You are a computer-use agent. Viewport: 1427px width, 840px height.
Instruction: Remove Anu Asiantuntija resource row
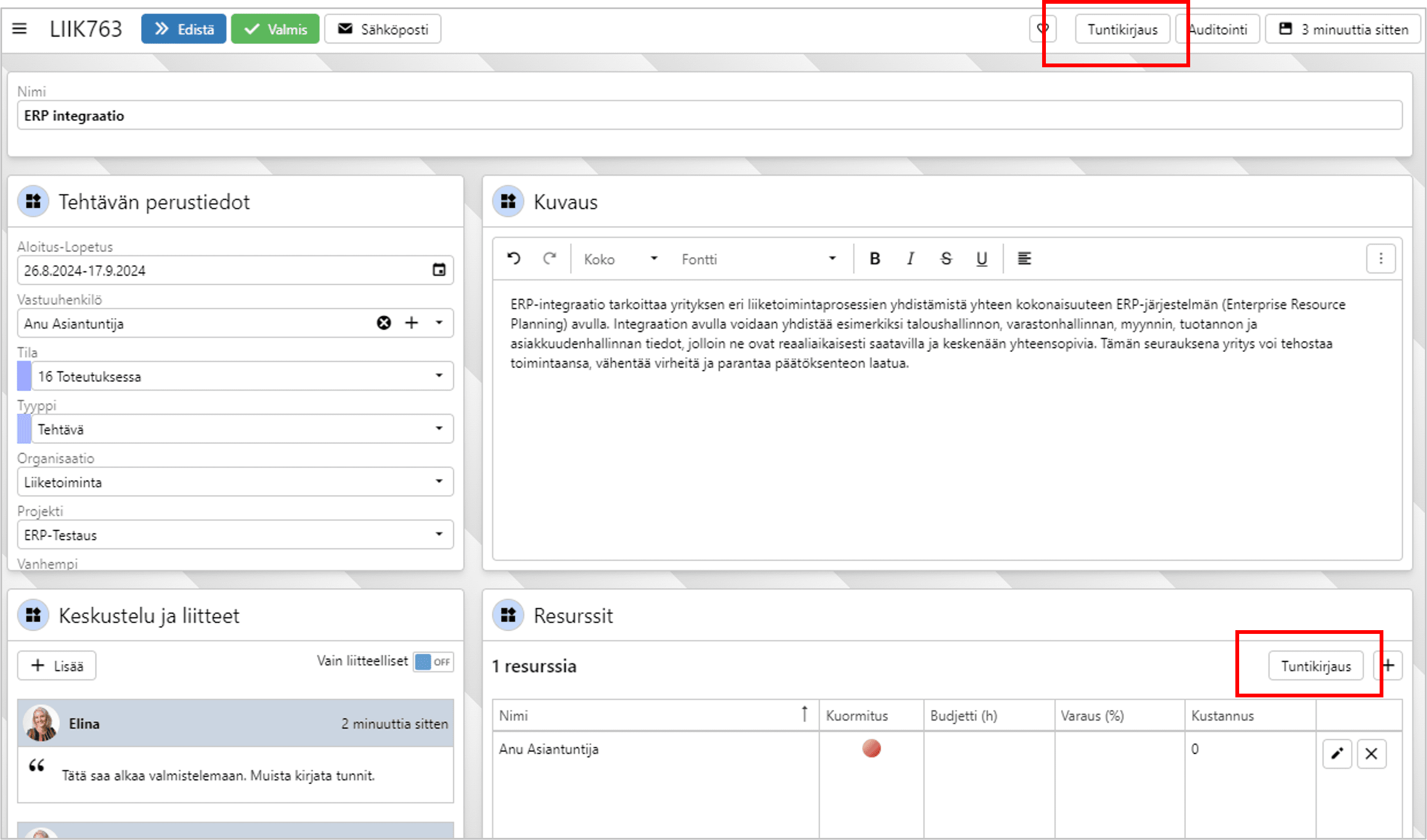click(1371, 753)
